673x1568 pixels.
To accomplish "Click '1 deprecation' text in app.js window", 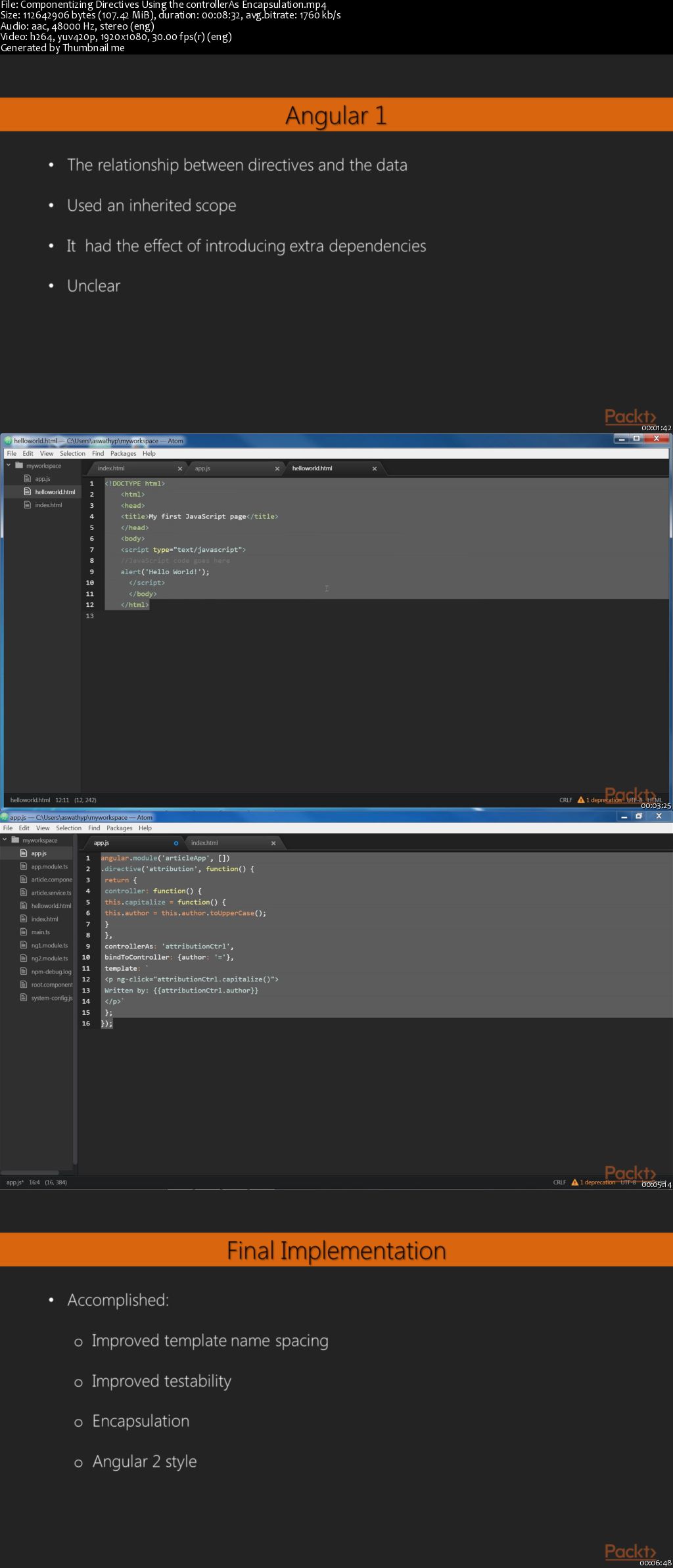I will tap(598, 1182).
